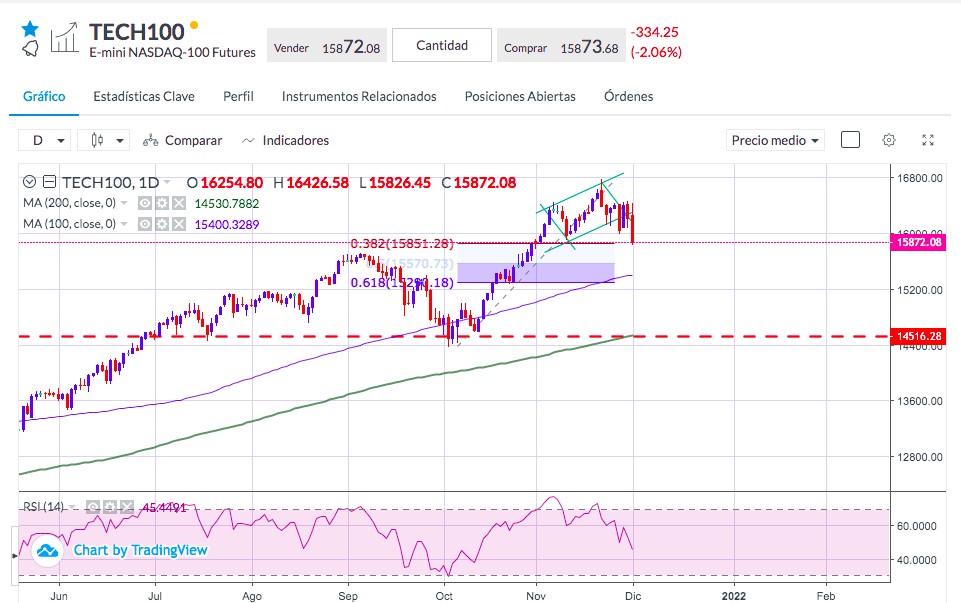Click the small arrow at chart's bottom-left edge
This screenshot has width=961, height=603.
pyautogui.click(x=15, y=556)
